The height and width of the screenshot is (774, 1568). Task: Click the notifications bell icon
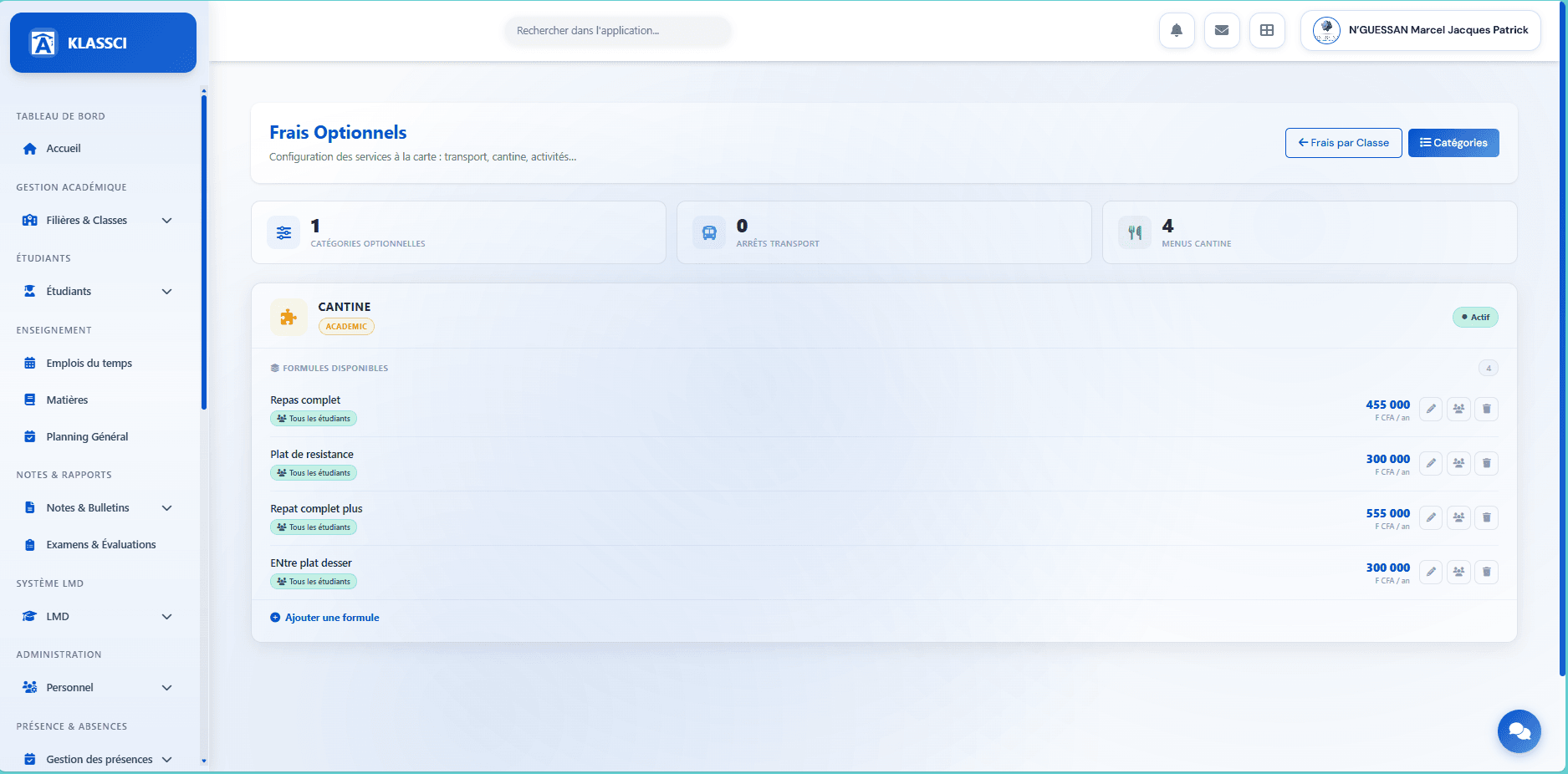tap(1176, 31)
